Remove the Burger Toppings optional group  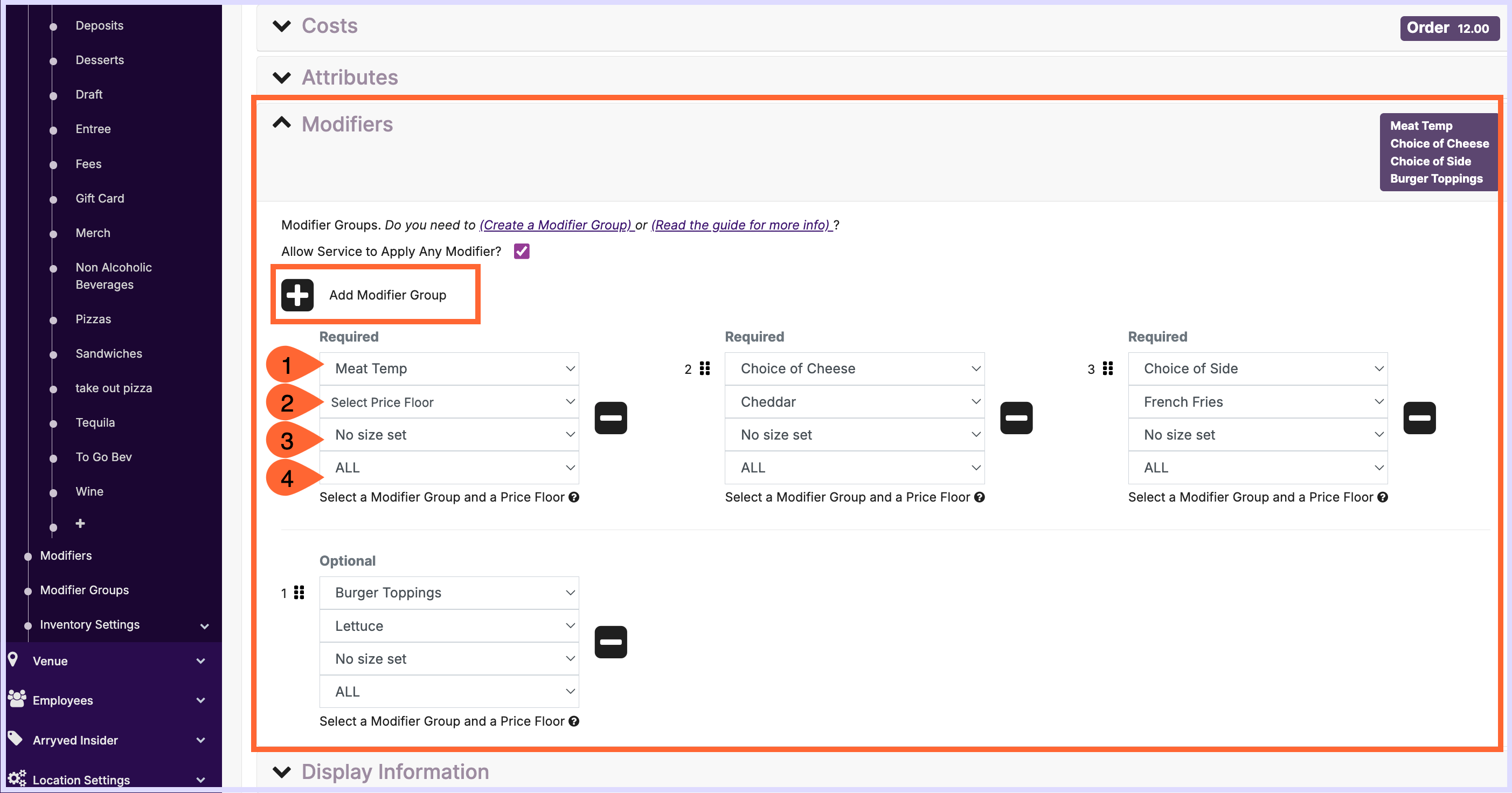pyautogui.click(x=611, y=642)
